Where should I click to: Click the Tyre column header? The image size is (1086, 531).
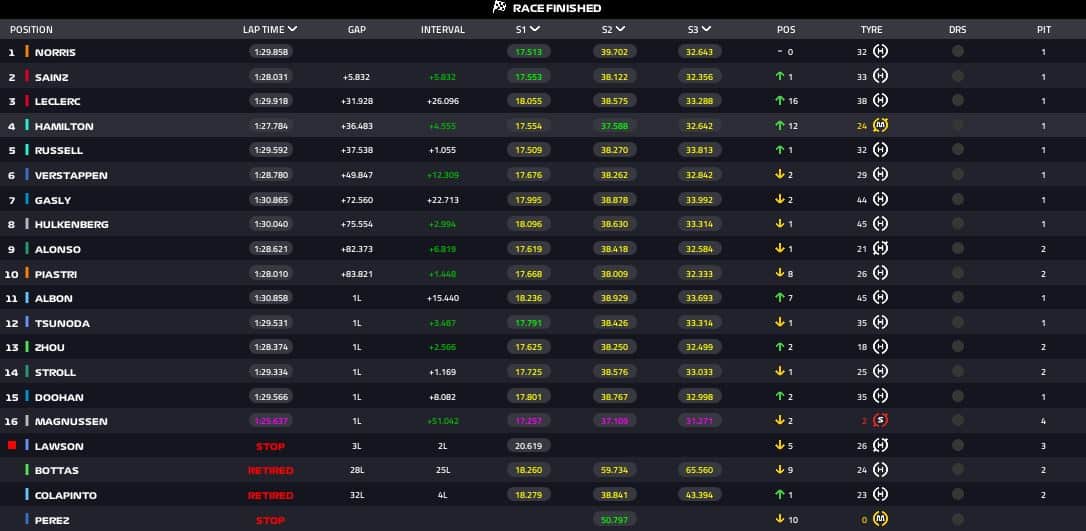click(x=871, y=30)
